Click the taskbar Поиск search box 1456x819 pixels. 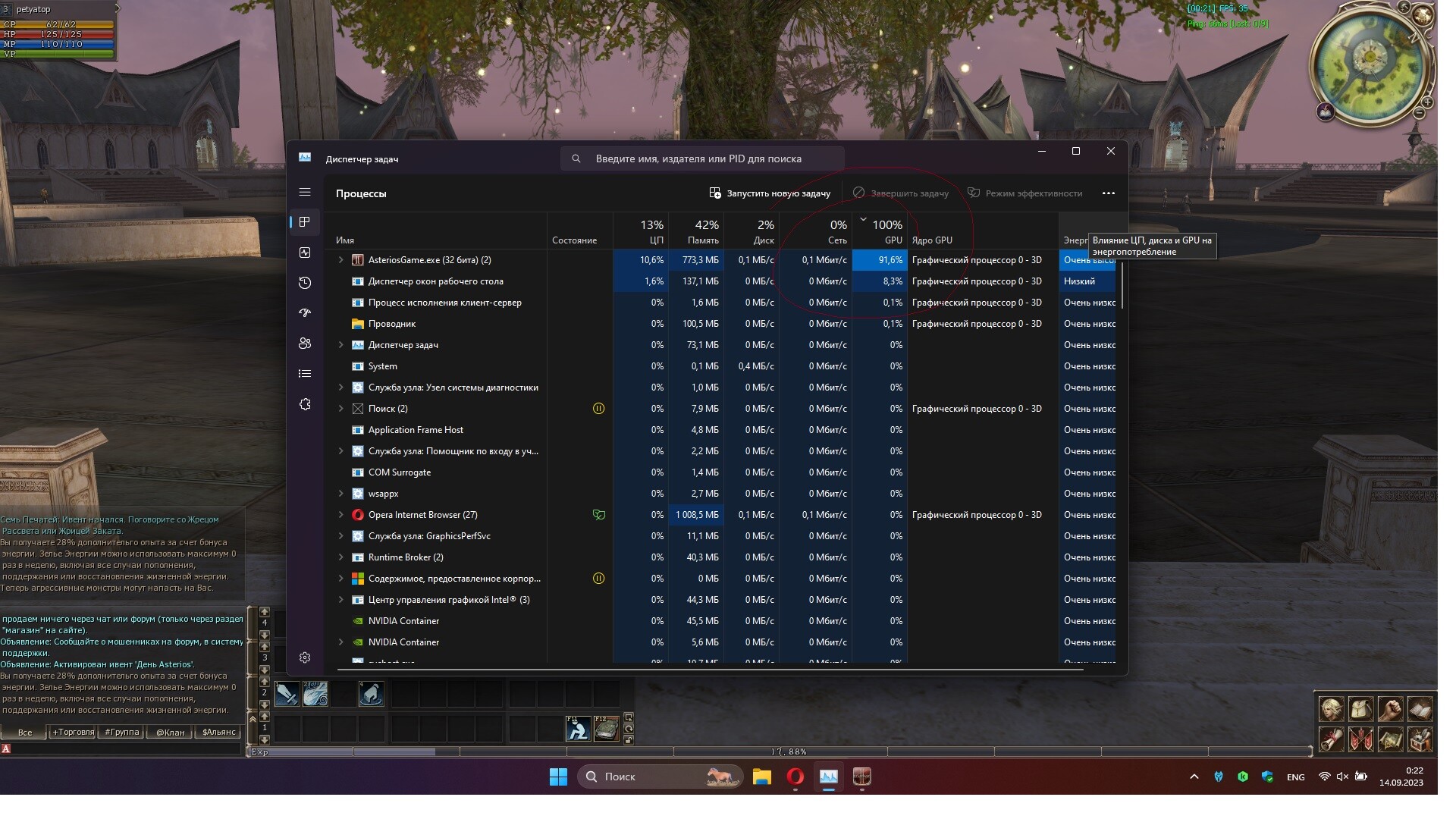(x=660, y=777)
